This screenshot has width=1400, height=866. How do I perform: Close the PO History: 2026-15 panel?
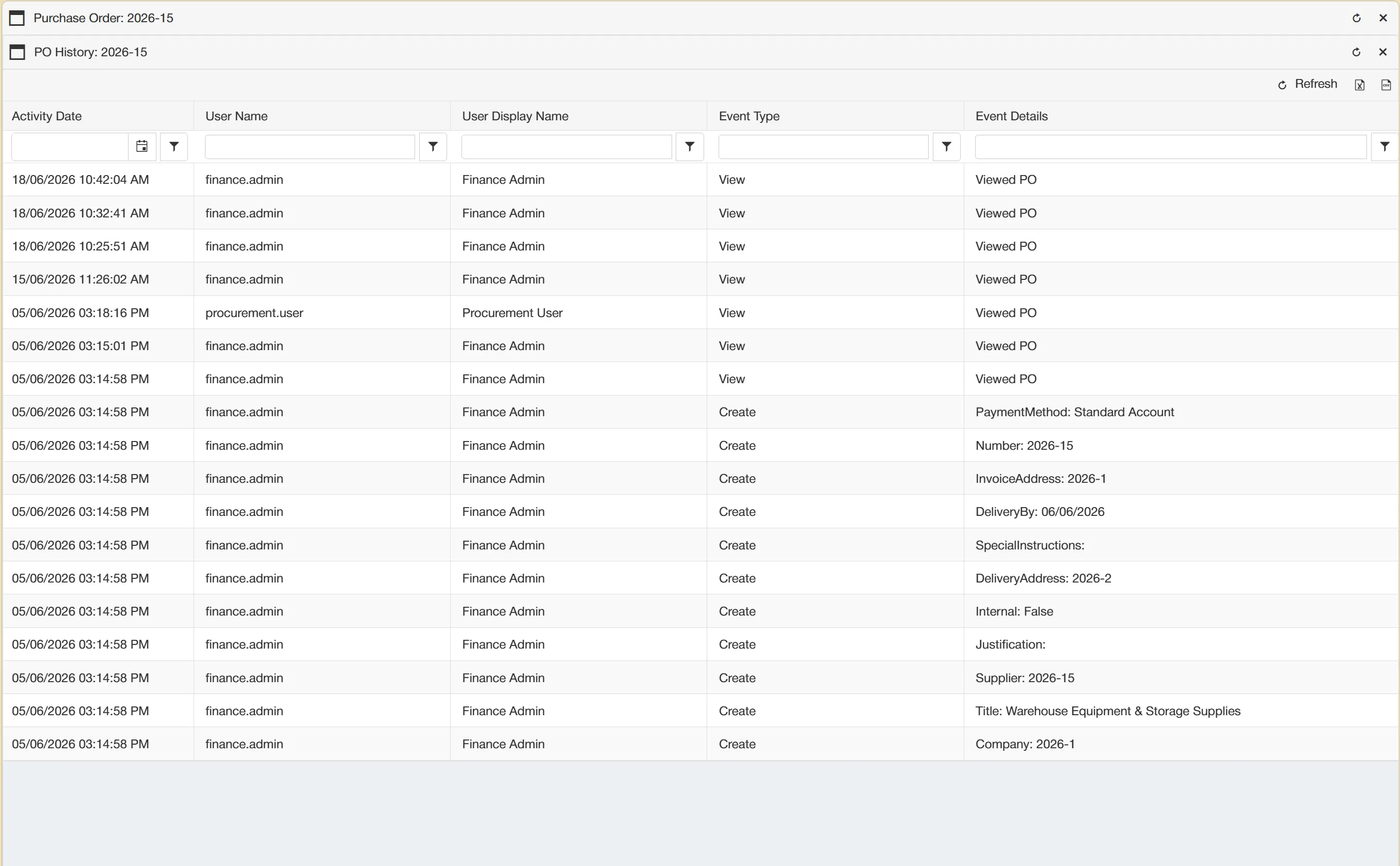(1383, 52)
